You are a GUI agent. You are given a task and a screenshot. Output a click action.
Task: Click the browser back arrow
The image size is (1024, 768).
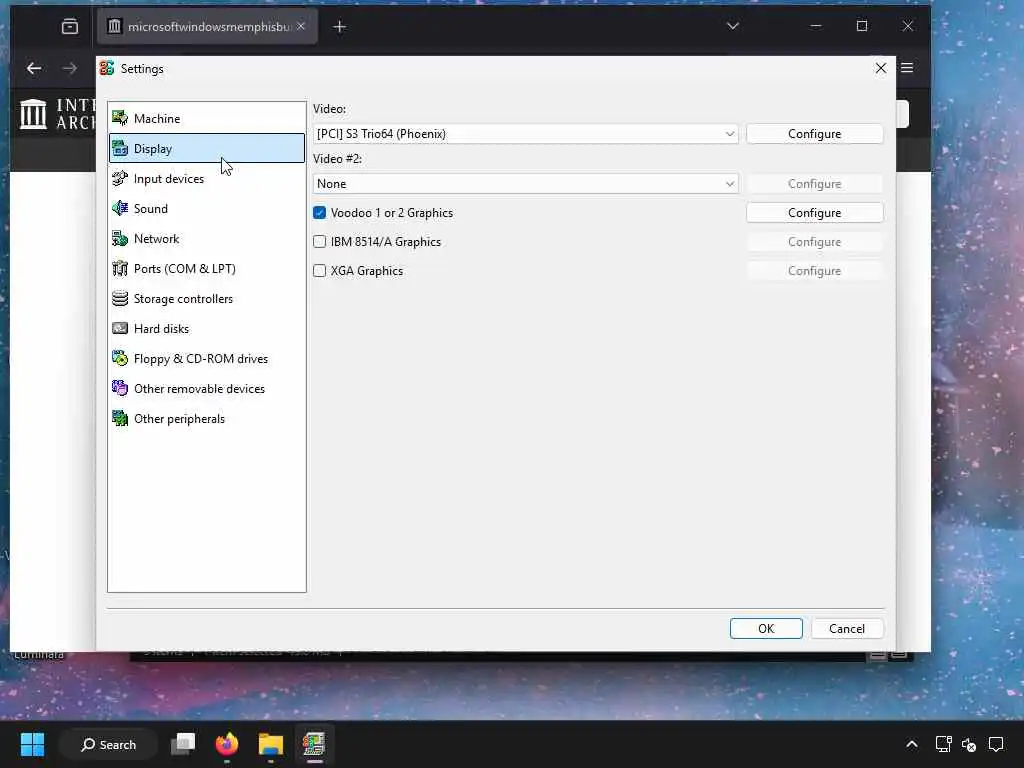(x=34, y=68)
